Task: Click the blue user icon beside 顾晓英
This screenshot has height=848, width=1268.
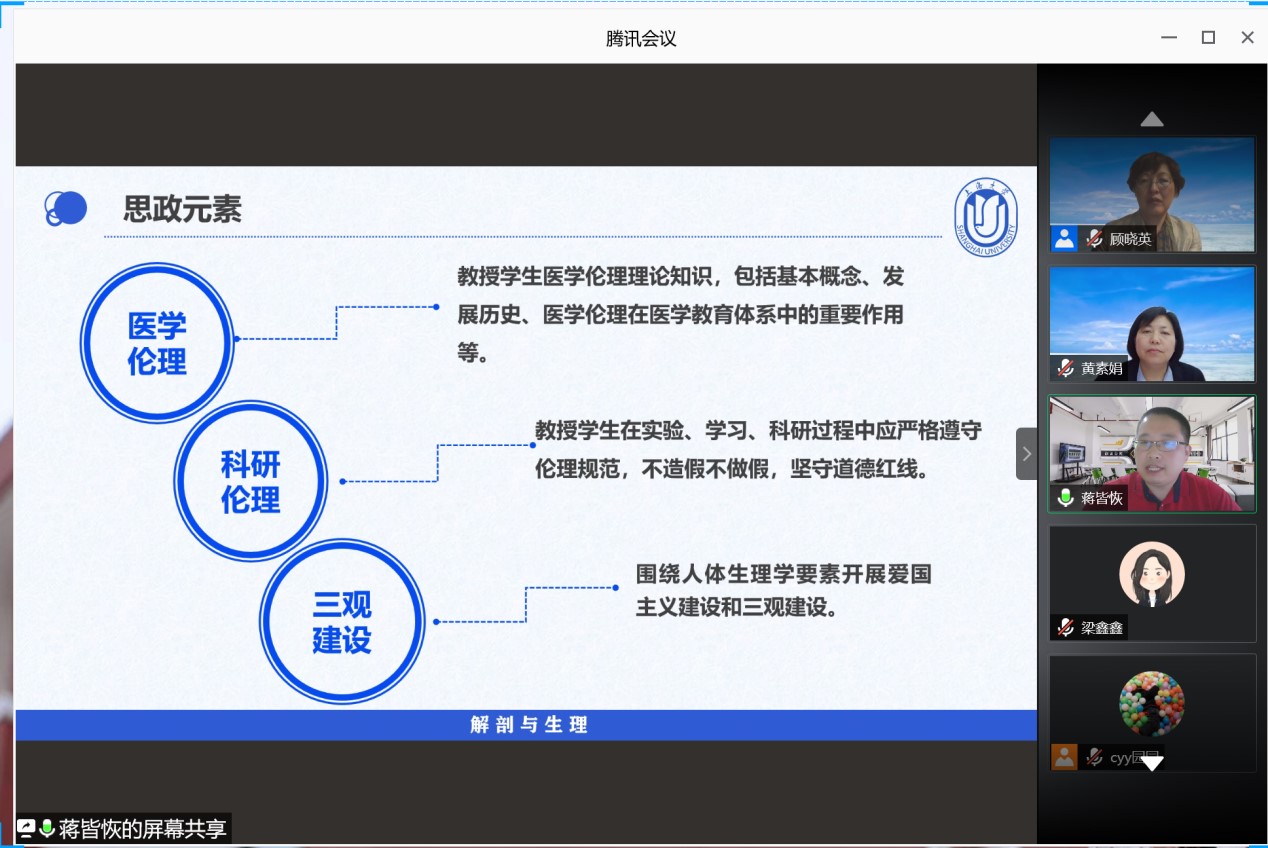Action: click(1064, 239)
